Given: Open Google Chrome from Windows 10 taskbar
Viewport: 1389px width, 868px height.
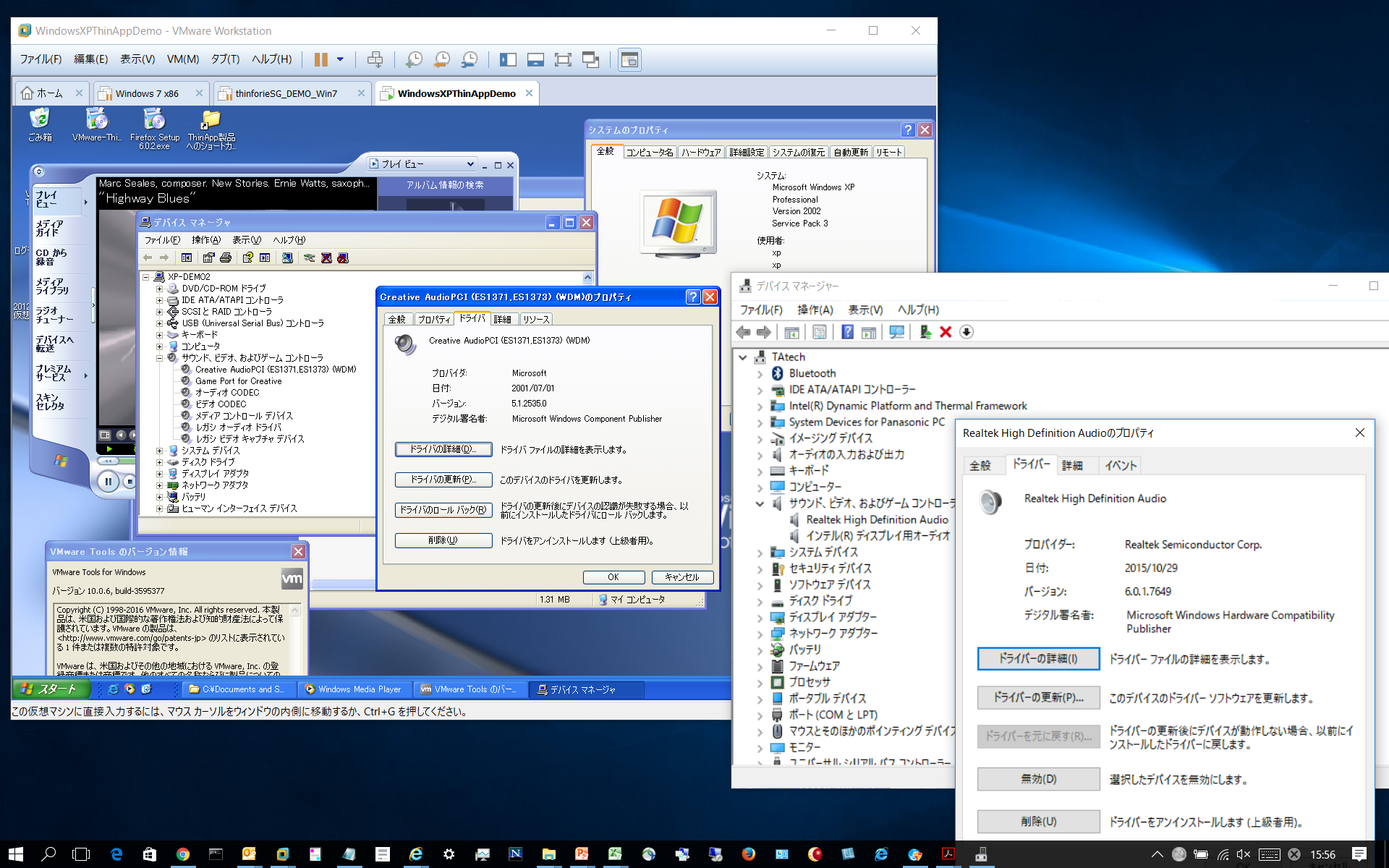Looking at the screenshot, I should pos(182,854).
